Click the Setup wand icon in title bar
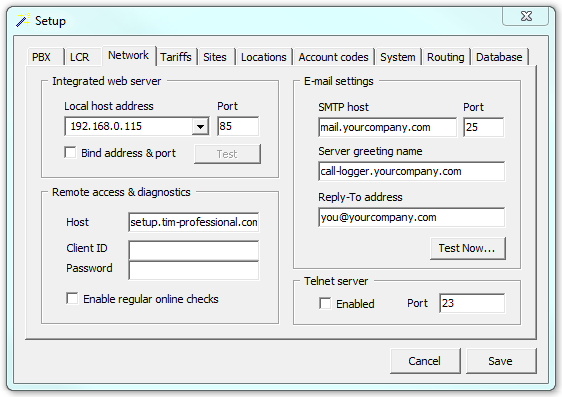The image size is (562, 397). [22, 20]
